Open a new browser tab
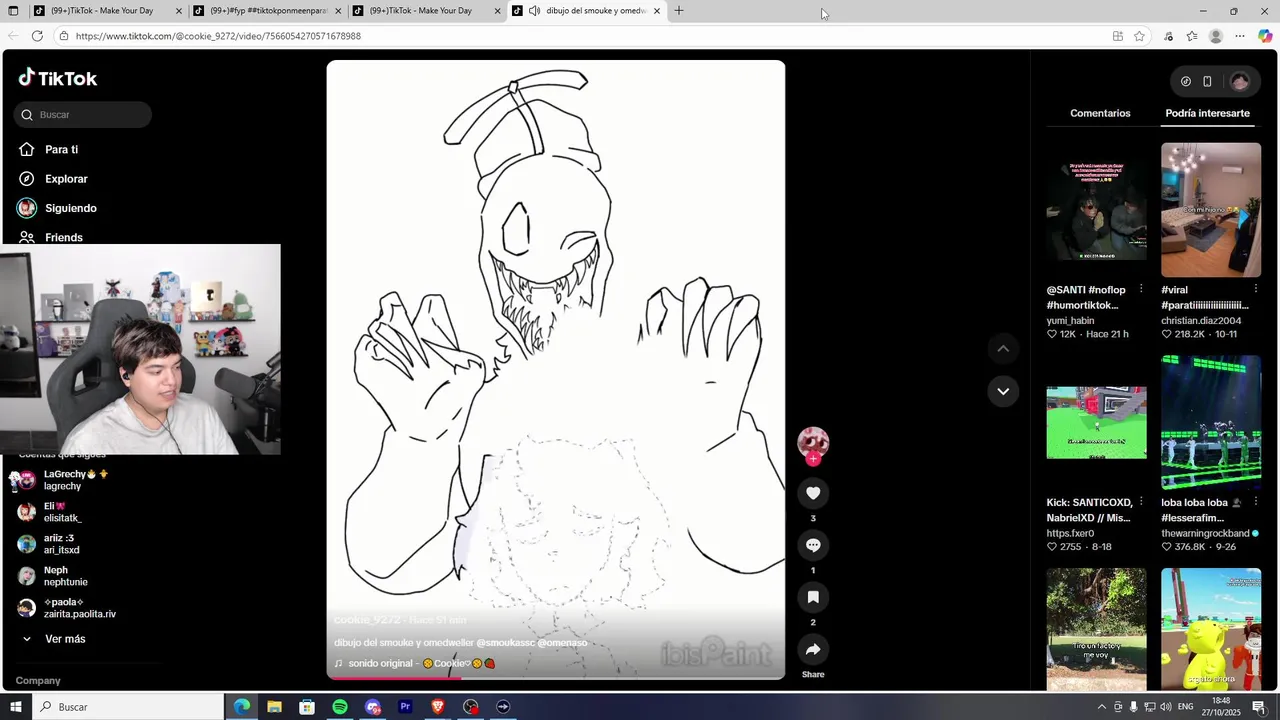This screenshot has height=720, width=1280. point(679,11)
